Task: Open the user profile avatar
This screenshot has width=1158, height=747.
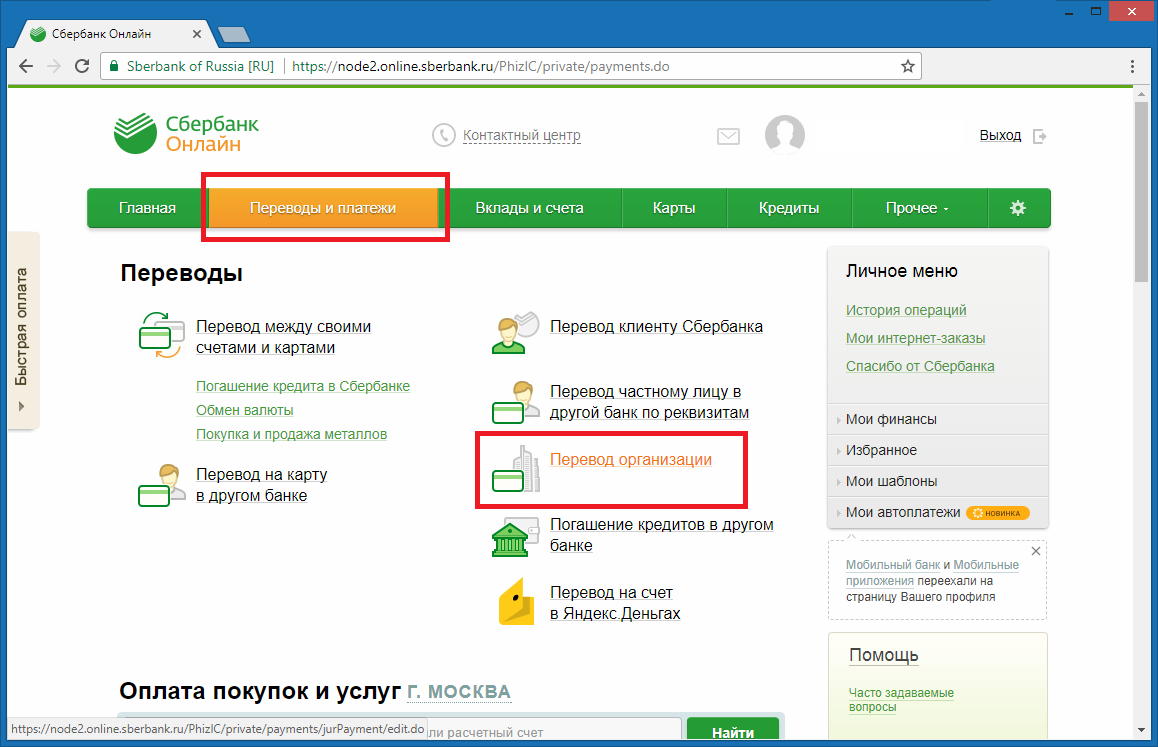Action: pyautogui.click(x=784, y=134)
